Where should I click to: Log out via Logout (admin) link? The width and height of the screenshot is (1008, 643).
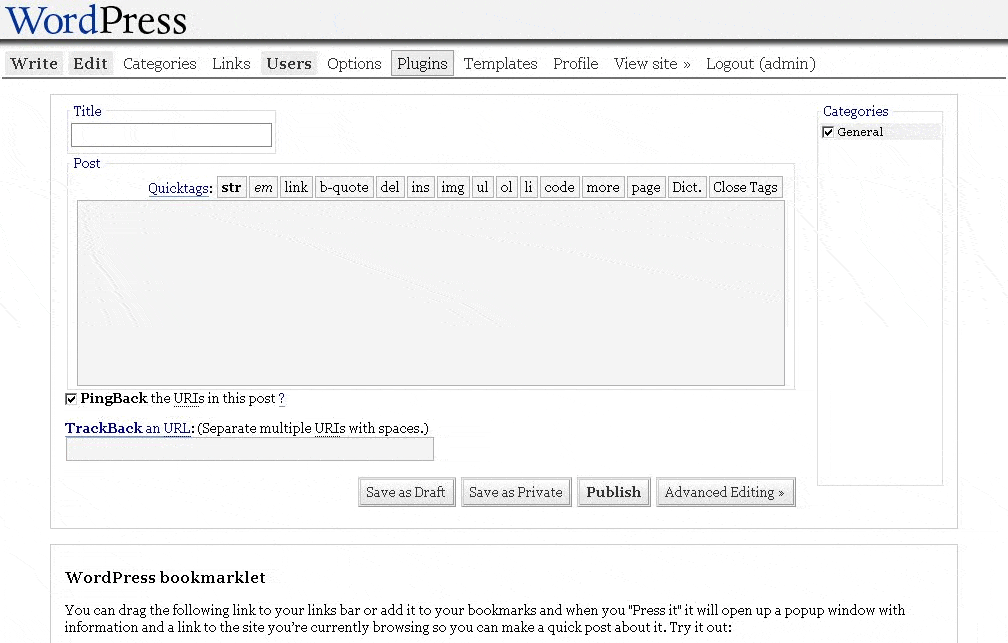[x=760, y=64]
